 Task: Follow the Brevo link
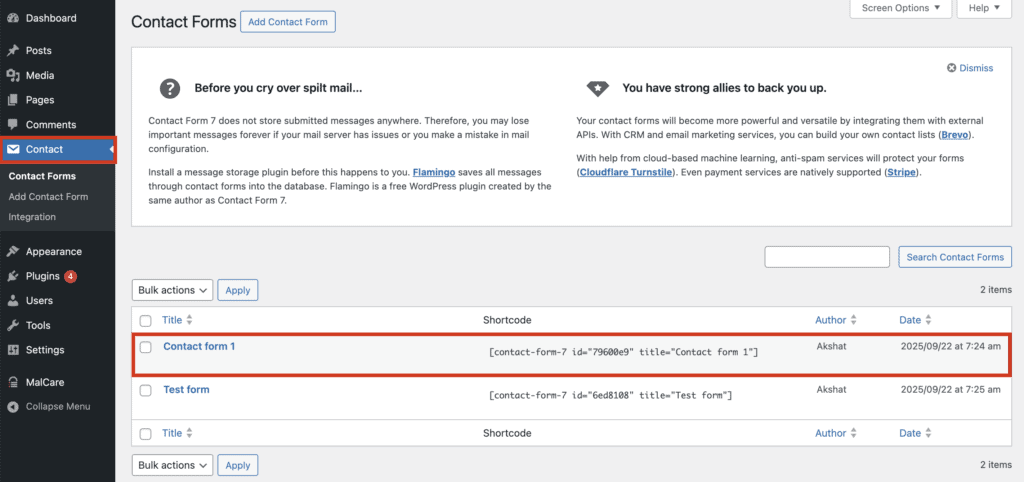955,135
